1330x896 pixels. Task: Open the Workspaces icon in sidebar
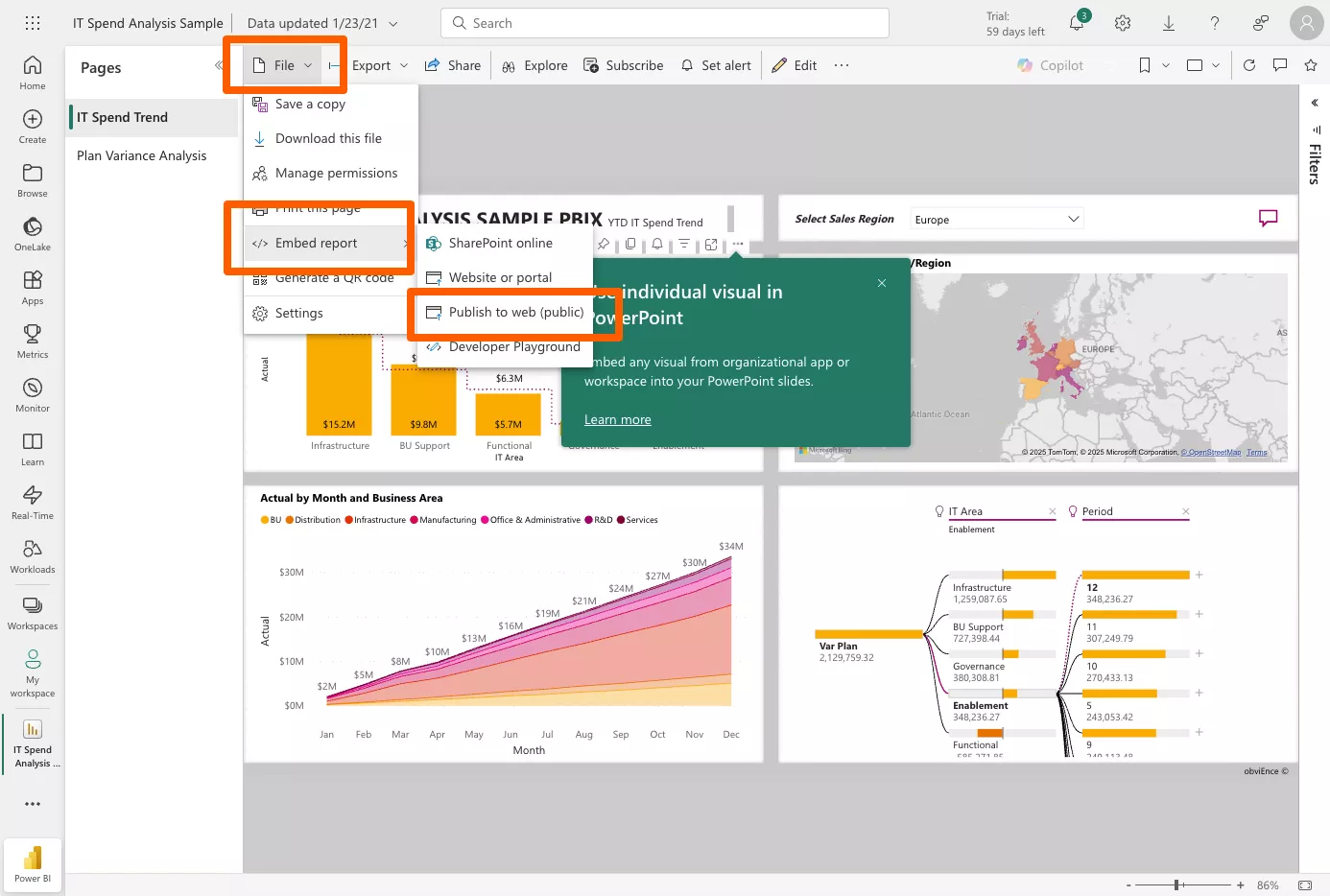coord(33,612)
